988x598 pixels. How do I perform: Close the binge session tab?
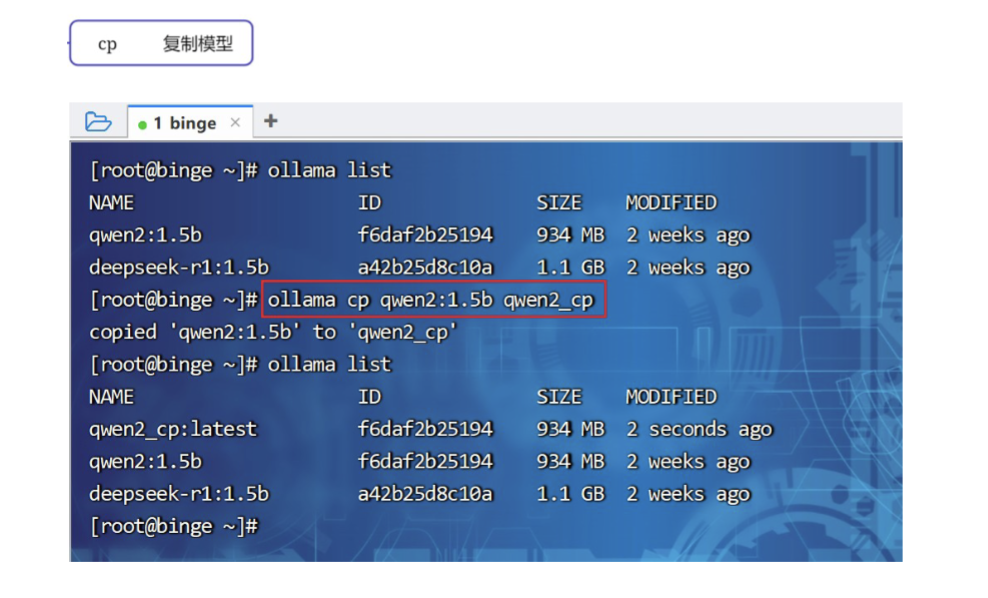coord(235,122)
